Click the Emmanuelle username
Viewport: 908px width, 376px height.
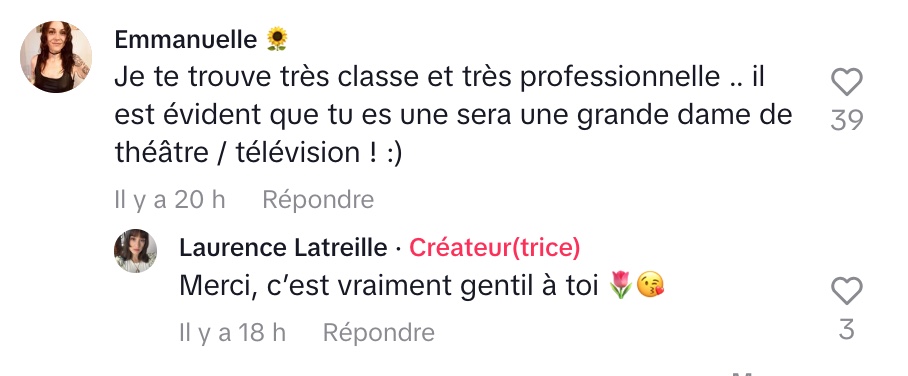point(186,40)
